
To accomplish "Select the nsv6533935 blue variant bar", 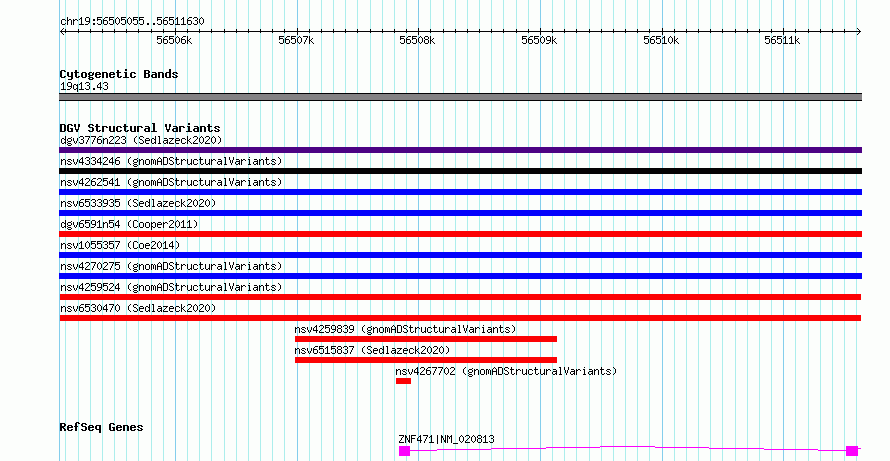I will (x=460, y=213).
